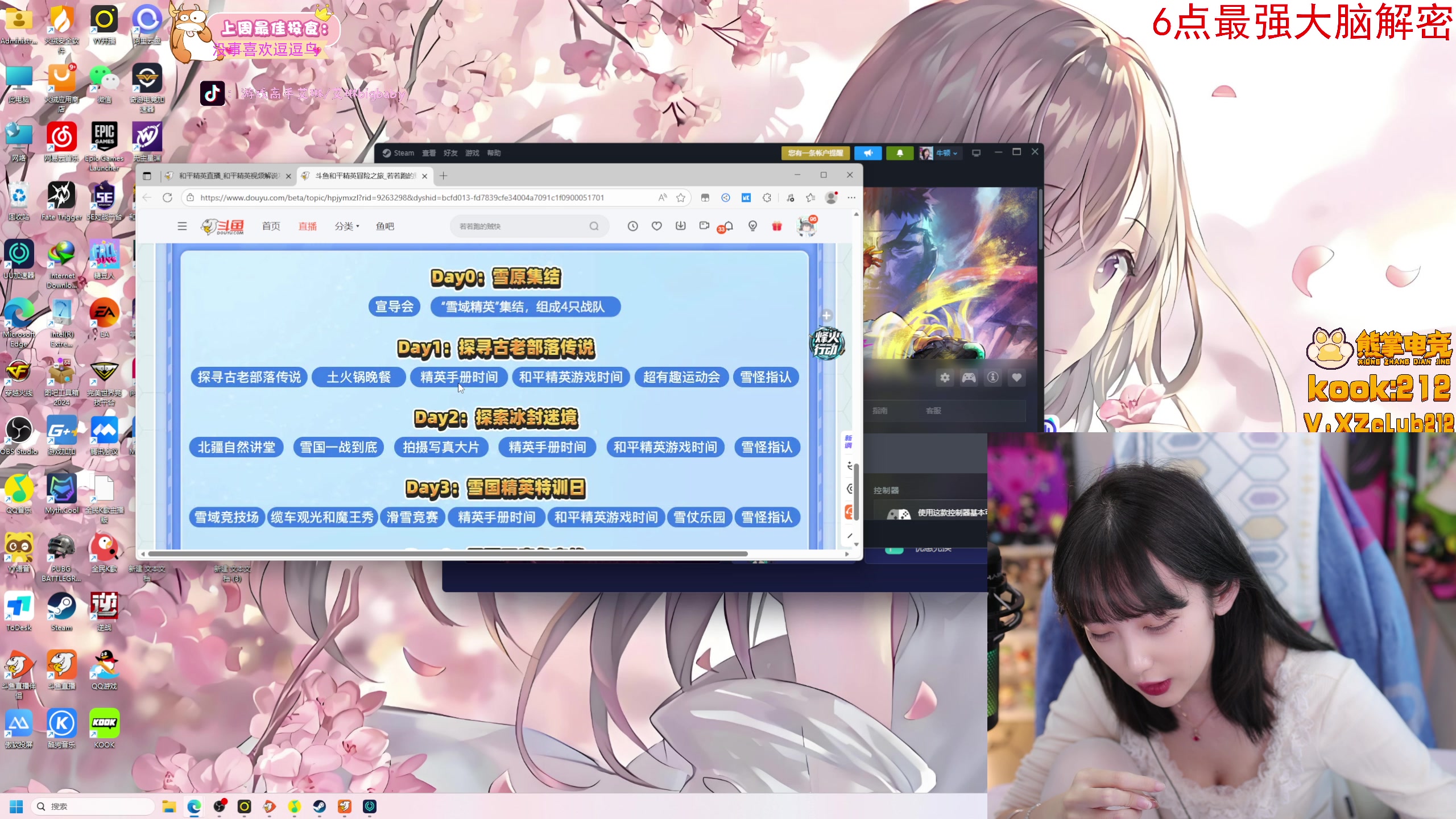Open the 好友 menu in Steam

click(x=451, y=153)
